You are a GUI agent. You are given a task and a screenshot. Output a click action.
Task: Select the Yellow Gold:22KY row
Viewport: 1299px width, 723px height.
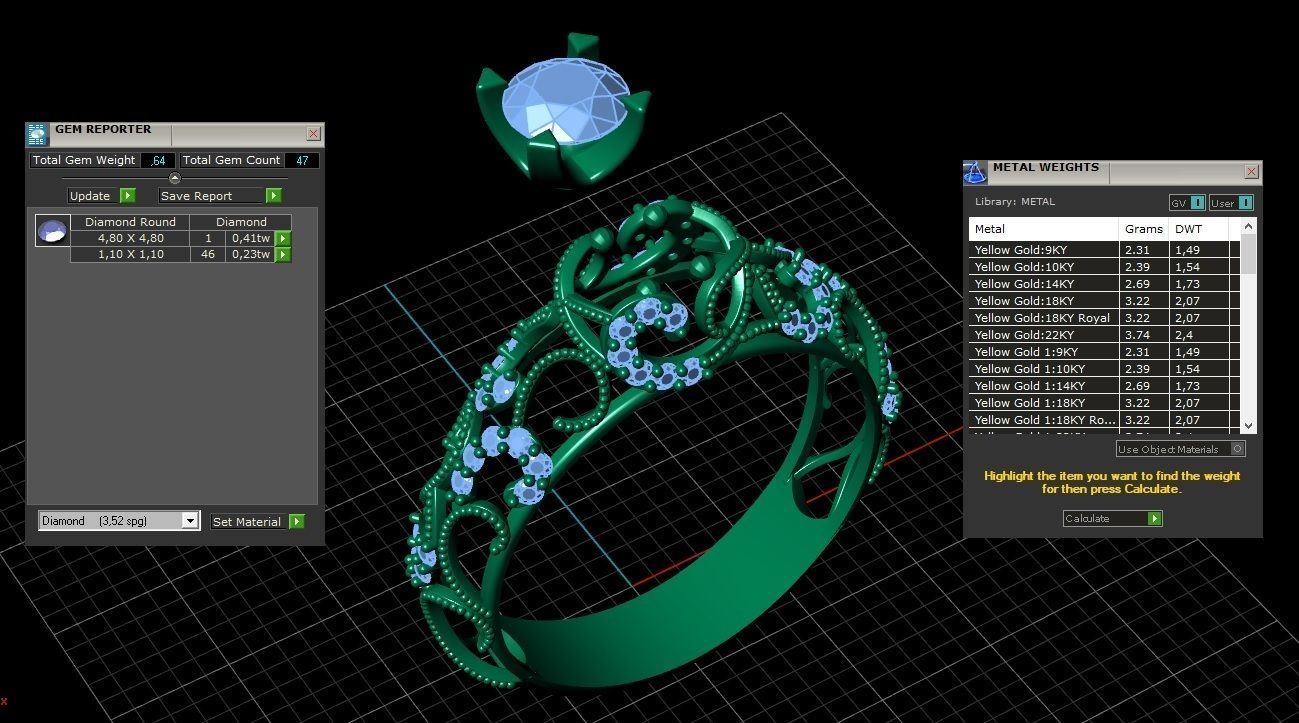tap(1104, 335)
